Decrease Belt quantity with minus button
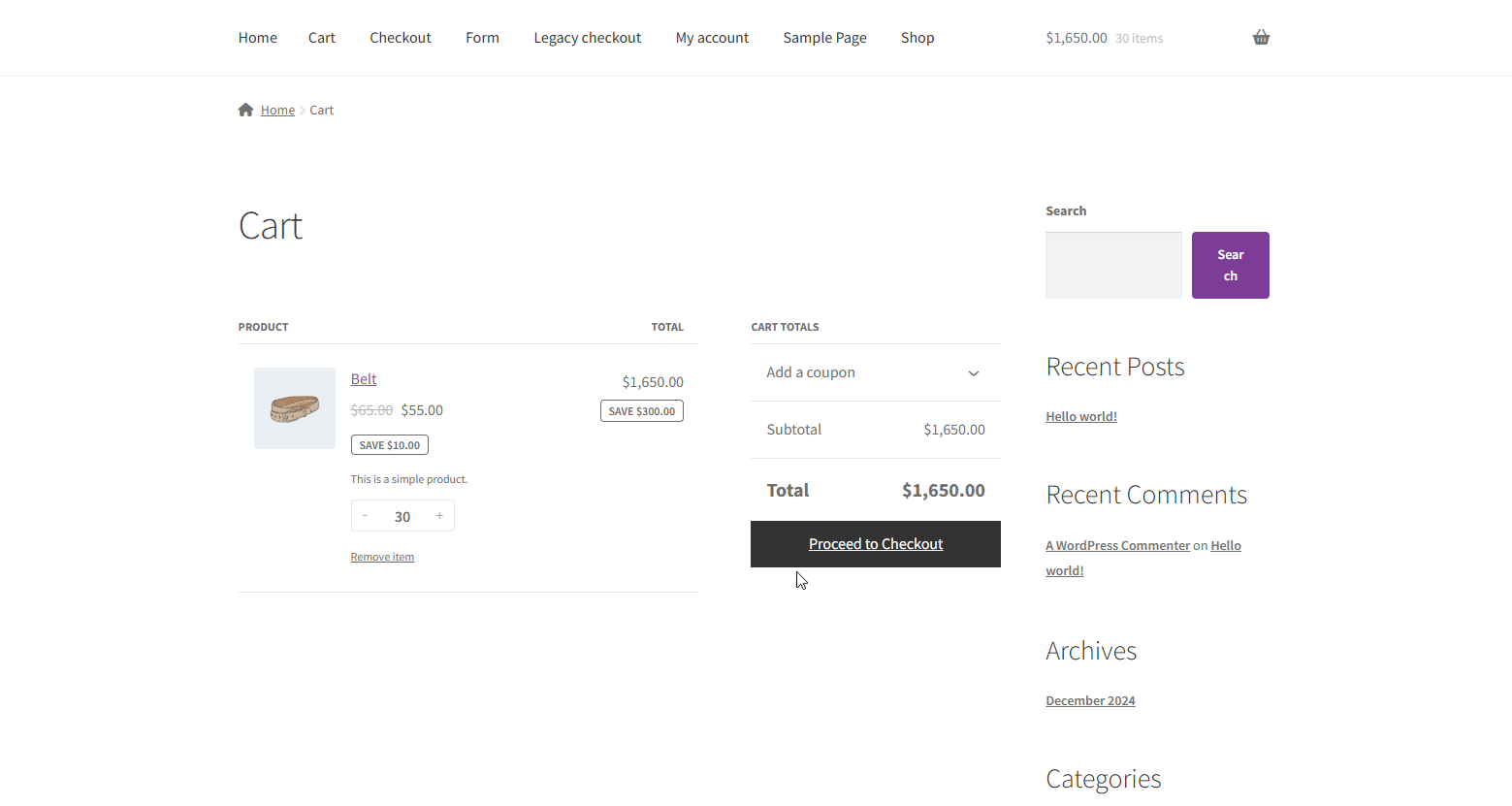Image resolution: width=1512 pixels, height=806 pixels. tap(365, 516)
